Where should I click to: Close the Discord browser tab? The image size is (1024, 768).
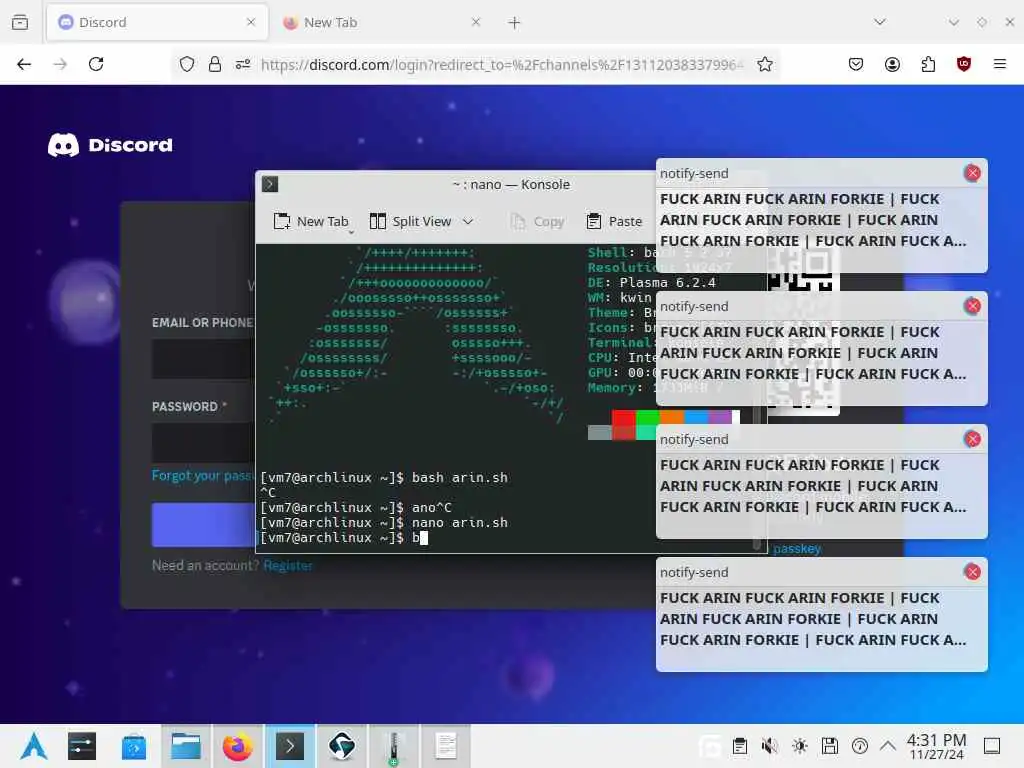[x=251, y=22]
